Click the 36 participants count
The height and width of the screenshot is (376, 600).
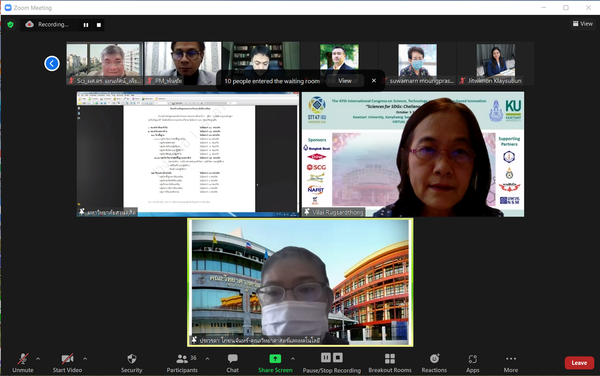[193, 358]
